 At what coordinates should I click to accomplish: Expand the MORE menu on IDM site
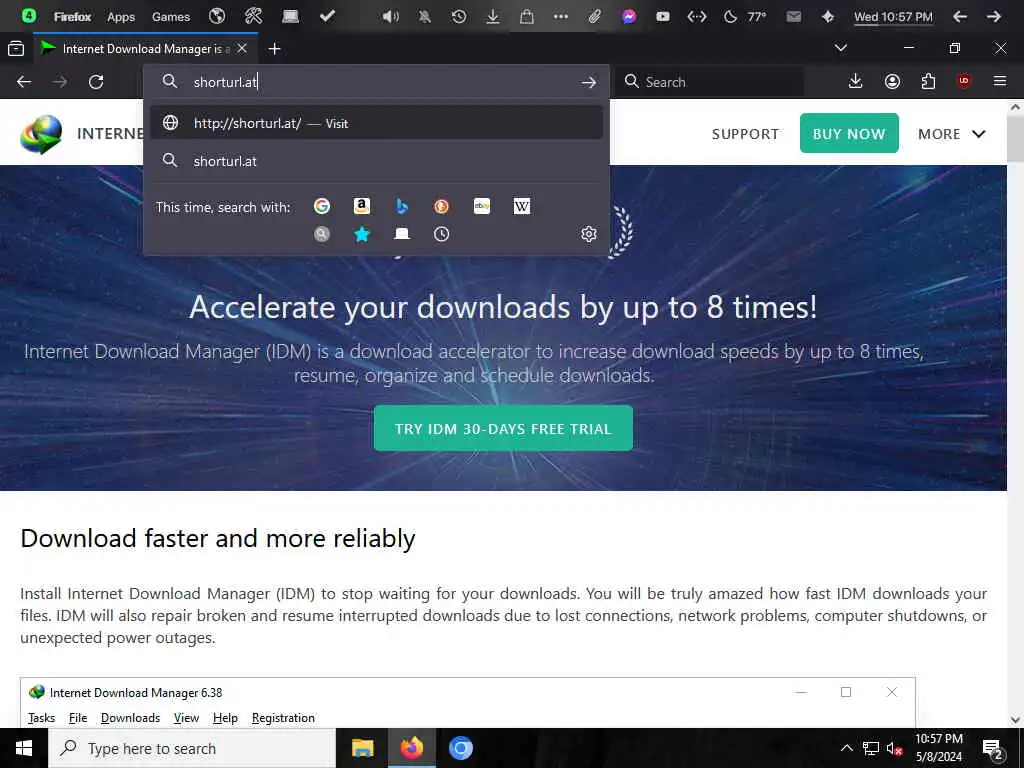[952, 134]
